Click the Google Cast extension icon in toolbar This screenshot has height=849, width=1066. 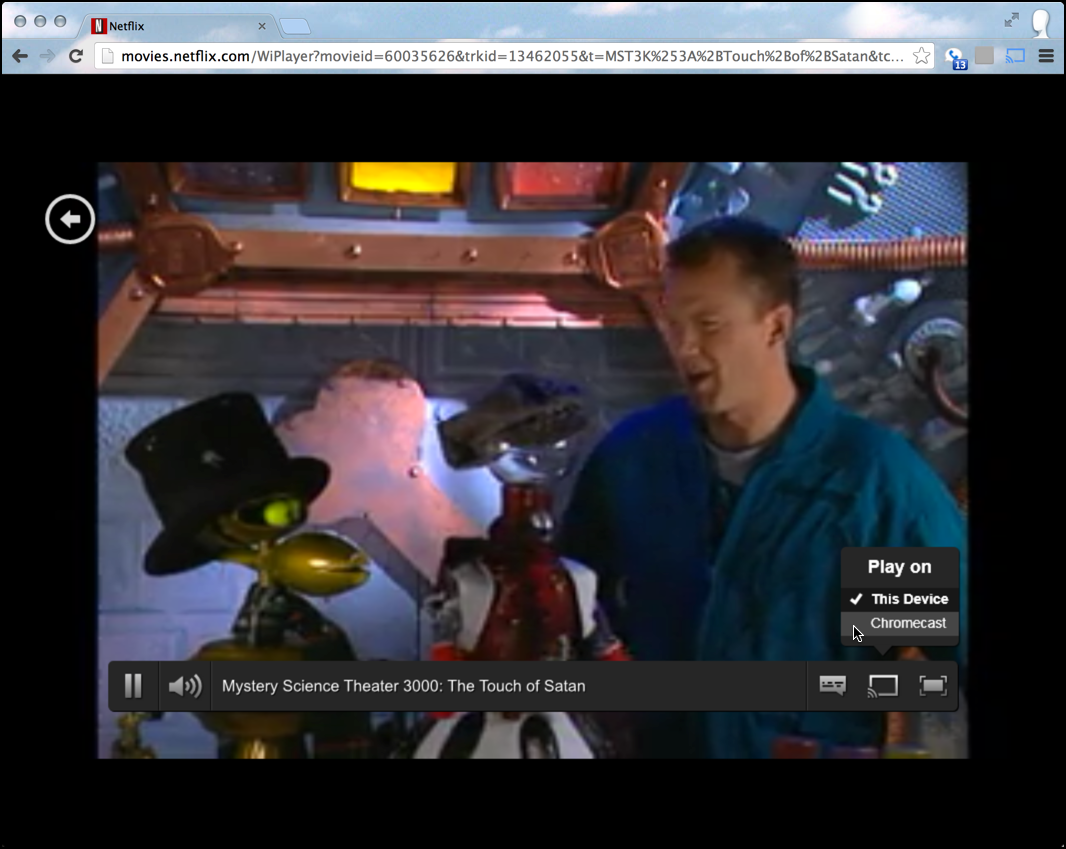[x=1015, y=56]
